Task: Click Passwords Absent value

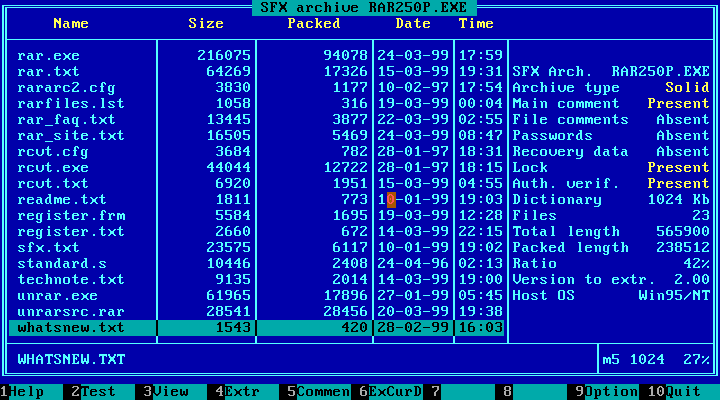Action: pos(683,136)
